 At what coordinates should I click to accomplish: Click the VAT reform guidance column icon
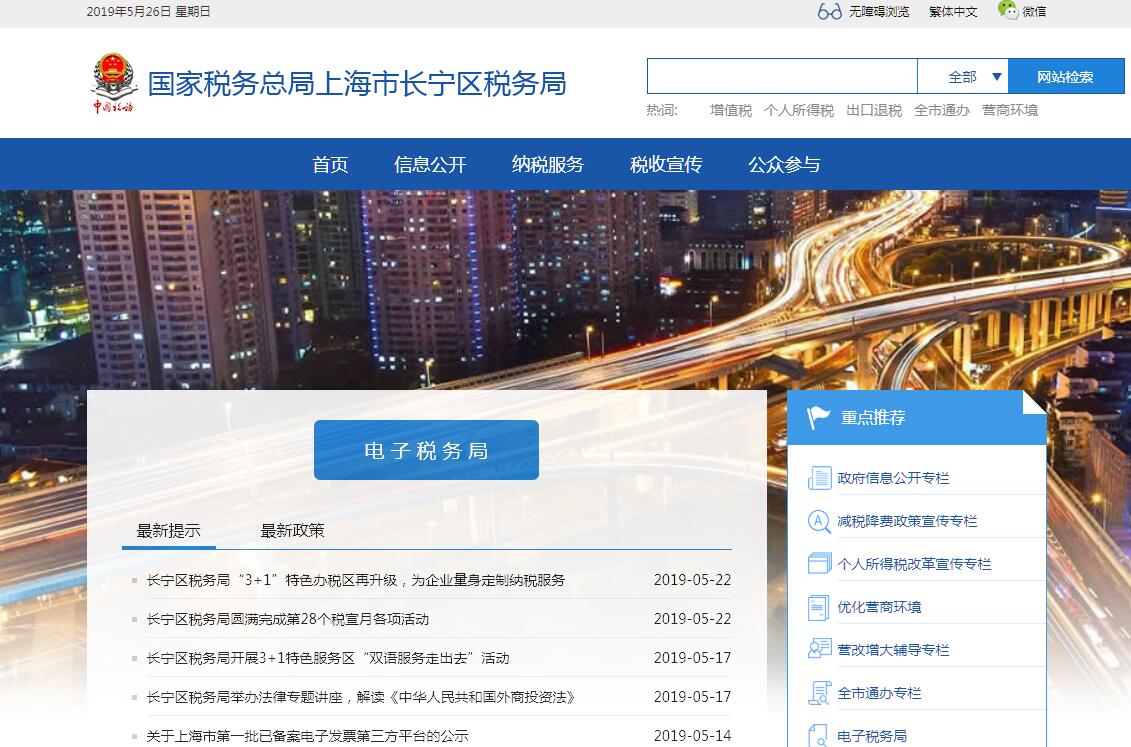819,650
